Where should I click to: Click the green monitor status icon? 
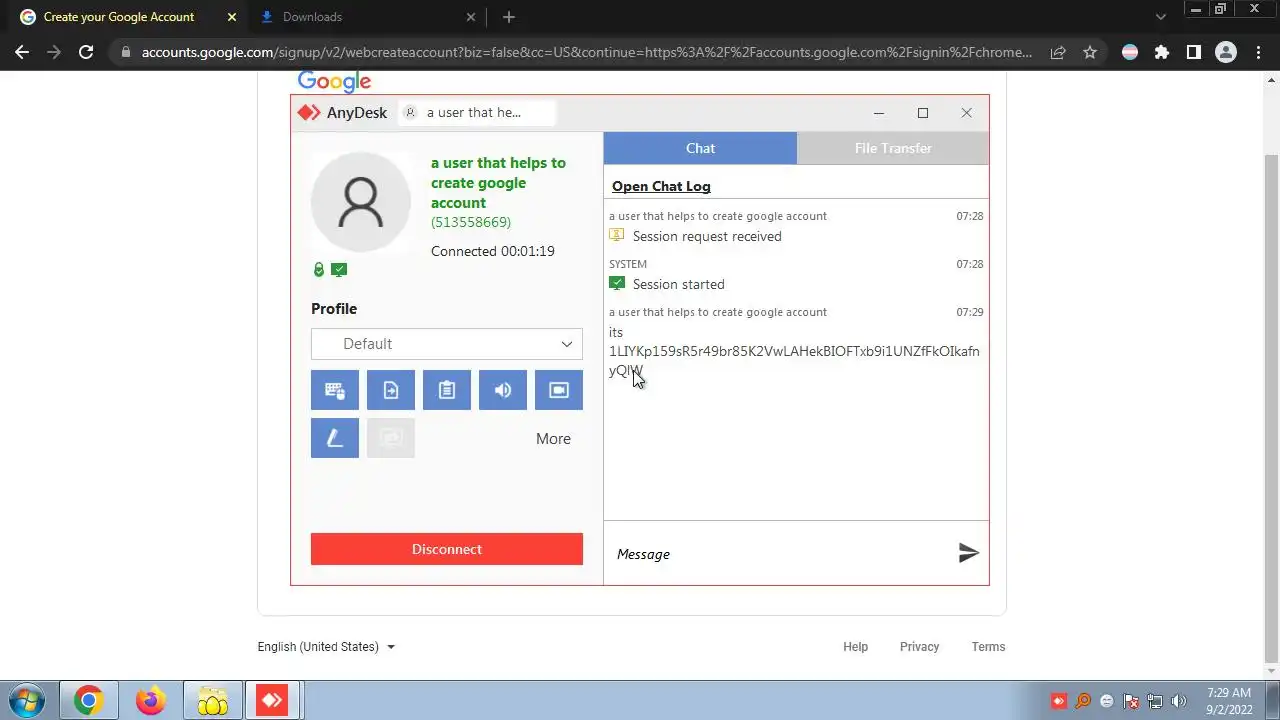point(339,270)
